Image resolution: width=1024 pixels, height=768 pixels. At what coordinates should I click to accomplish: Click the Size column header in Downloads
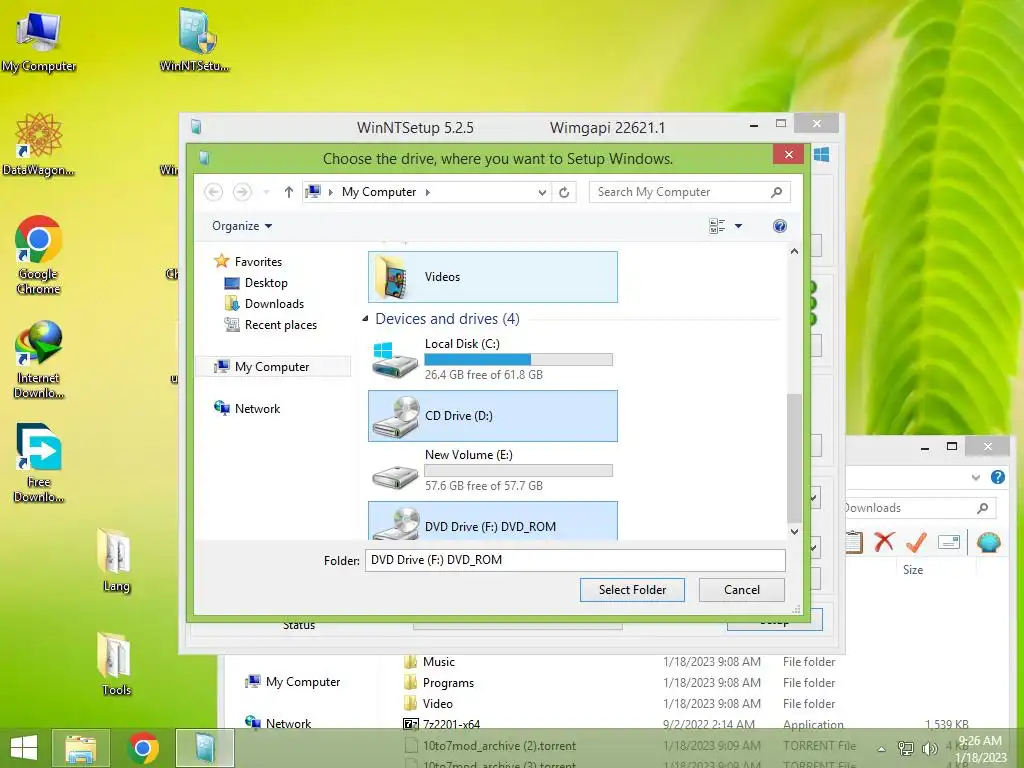(x=913, y=569)
